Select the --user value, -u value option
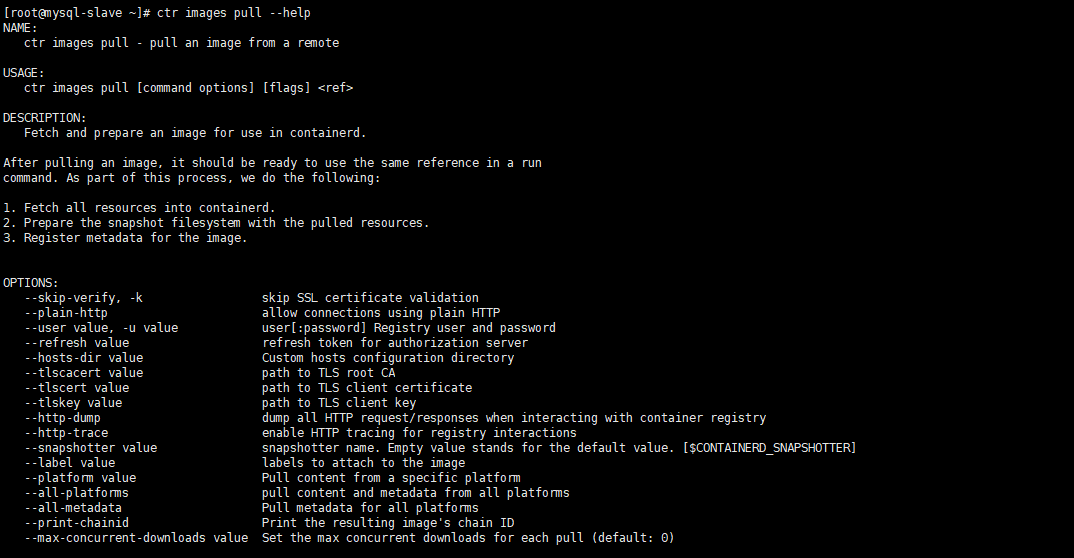This screenshot has width=1074, height=558. (x=101, y=328)
